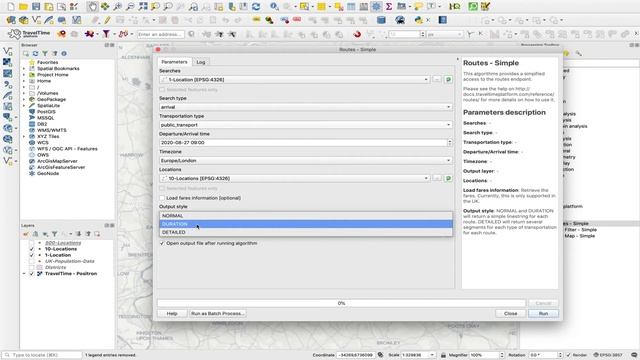This screenshot has width=640, height=360.
Task: Select the Pan Map hand tool
Action: (93, 7)
